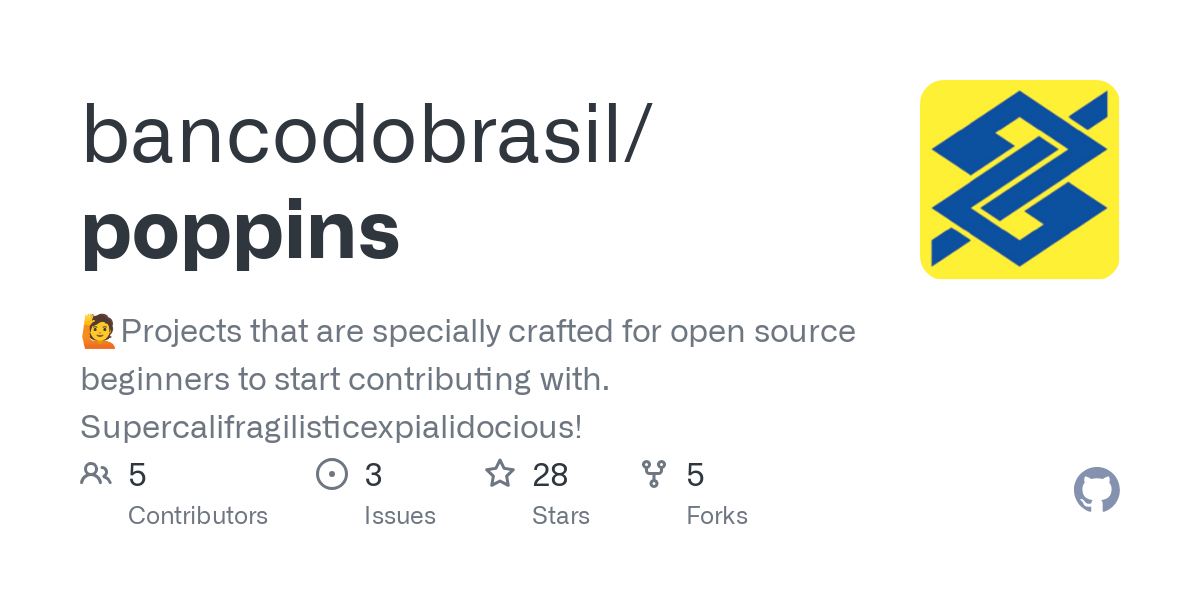The image size is (1200, 600).
Task: Click the "beginners to start contributing with" line
Action: click(x=345, y=379)
